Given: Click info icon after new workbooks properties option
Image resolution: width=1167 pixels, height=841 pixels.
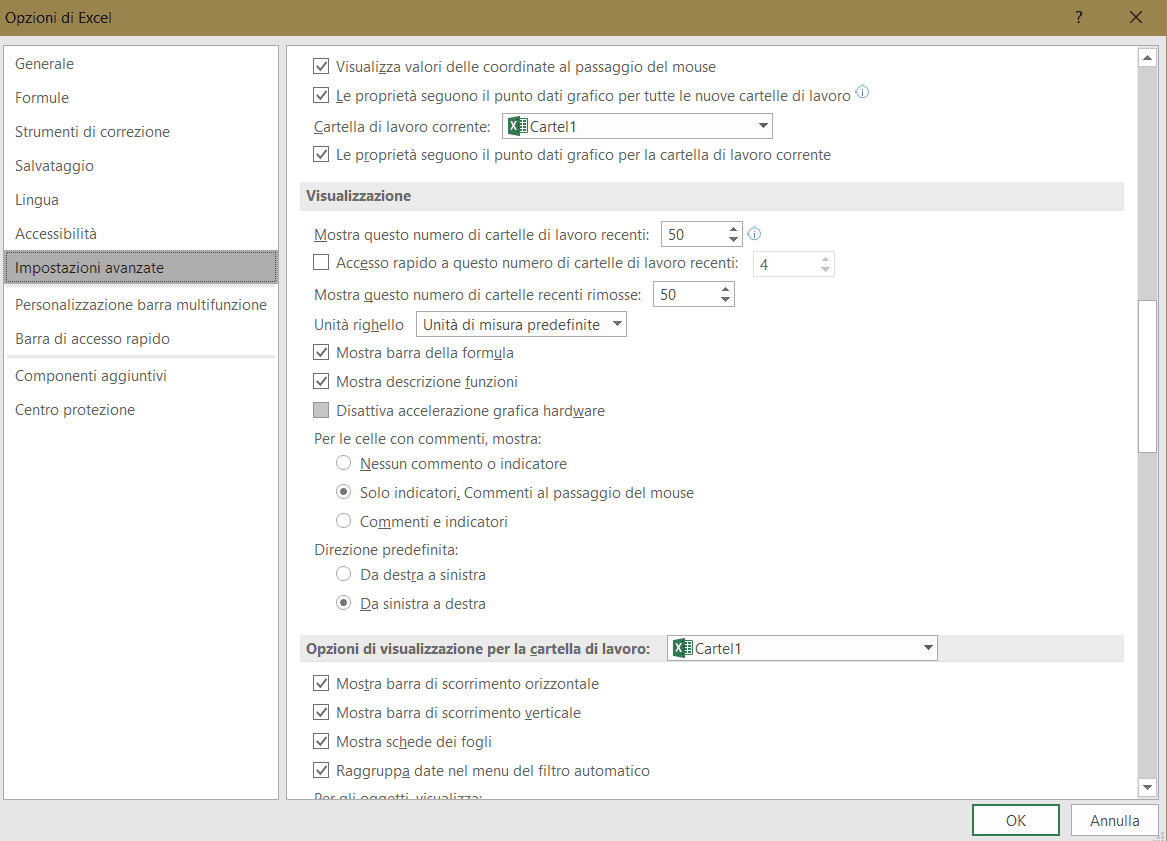Looking at the screenshot, I should [x=862, y=94].
